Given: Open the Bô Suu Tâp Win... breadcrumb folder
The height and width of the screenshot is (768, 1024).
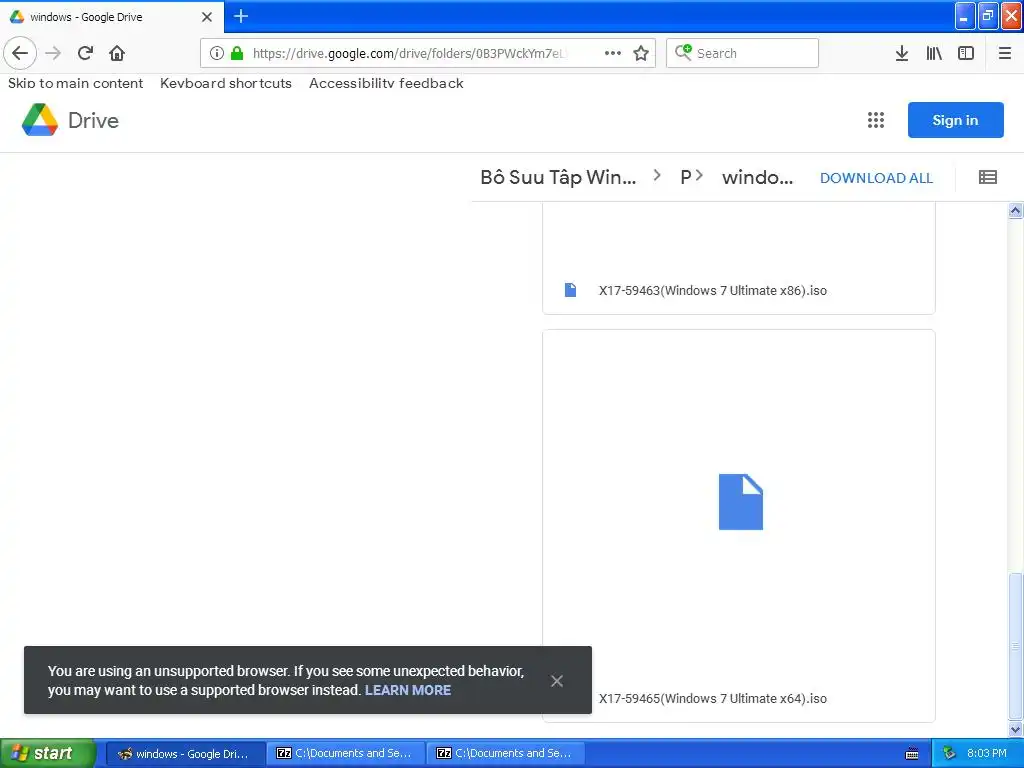Looking at the screenshot, I should [x=558, y=177].
